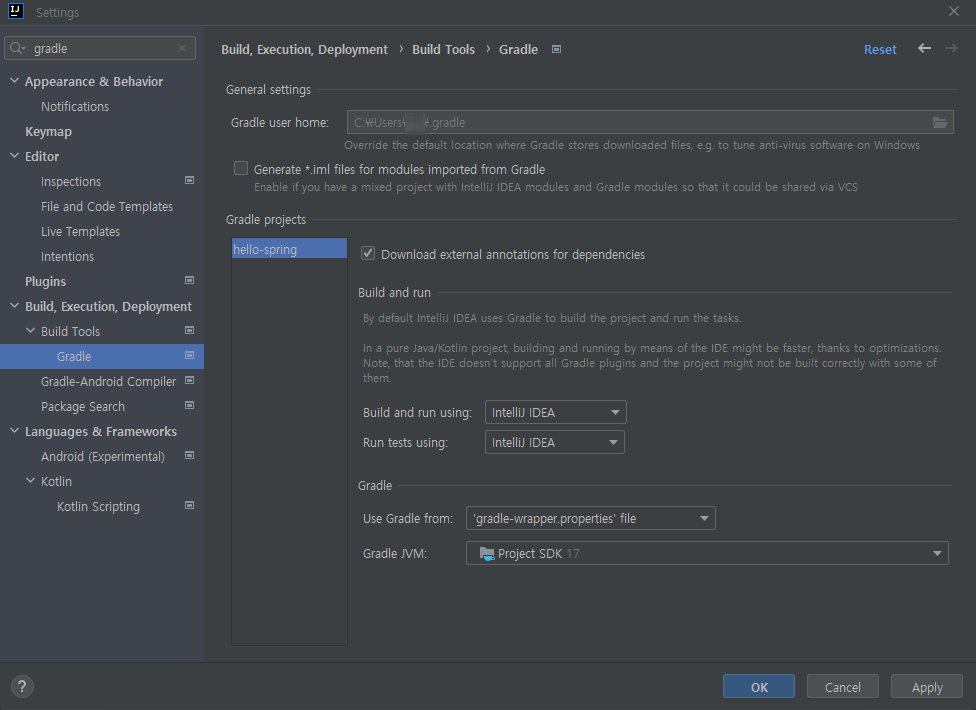This screenshot has width=976, height=710.
Task: Clear the gradle search text
Action: coord(182,49)
